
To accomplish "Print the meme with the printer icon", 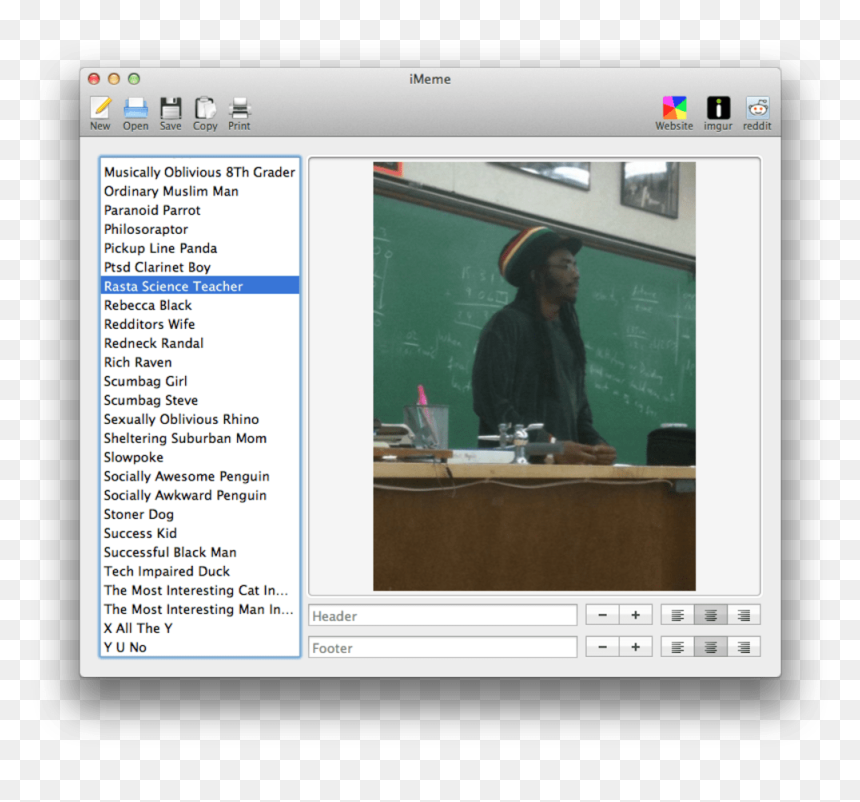I will 240,108.
